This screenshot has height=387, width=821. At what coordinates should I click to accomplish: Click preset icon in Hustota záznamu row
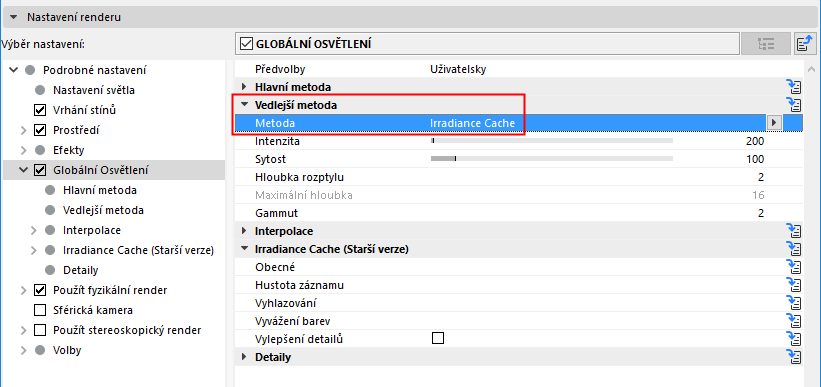(795, 285)
